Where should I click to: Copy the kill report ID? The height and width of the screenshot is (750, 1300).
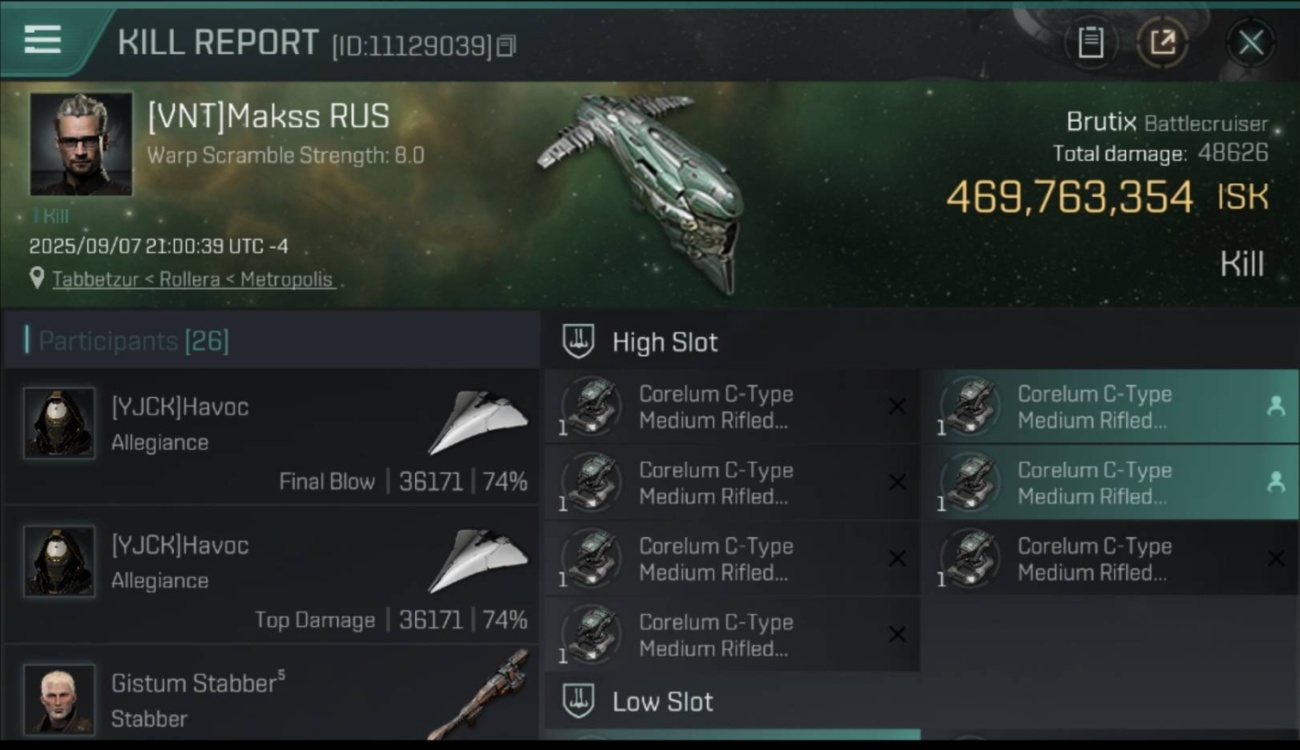pos(506,46)
